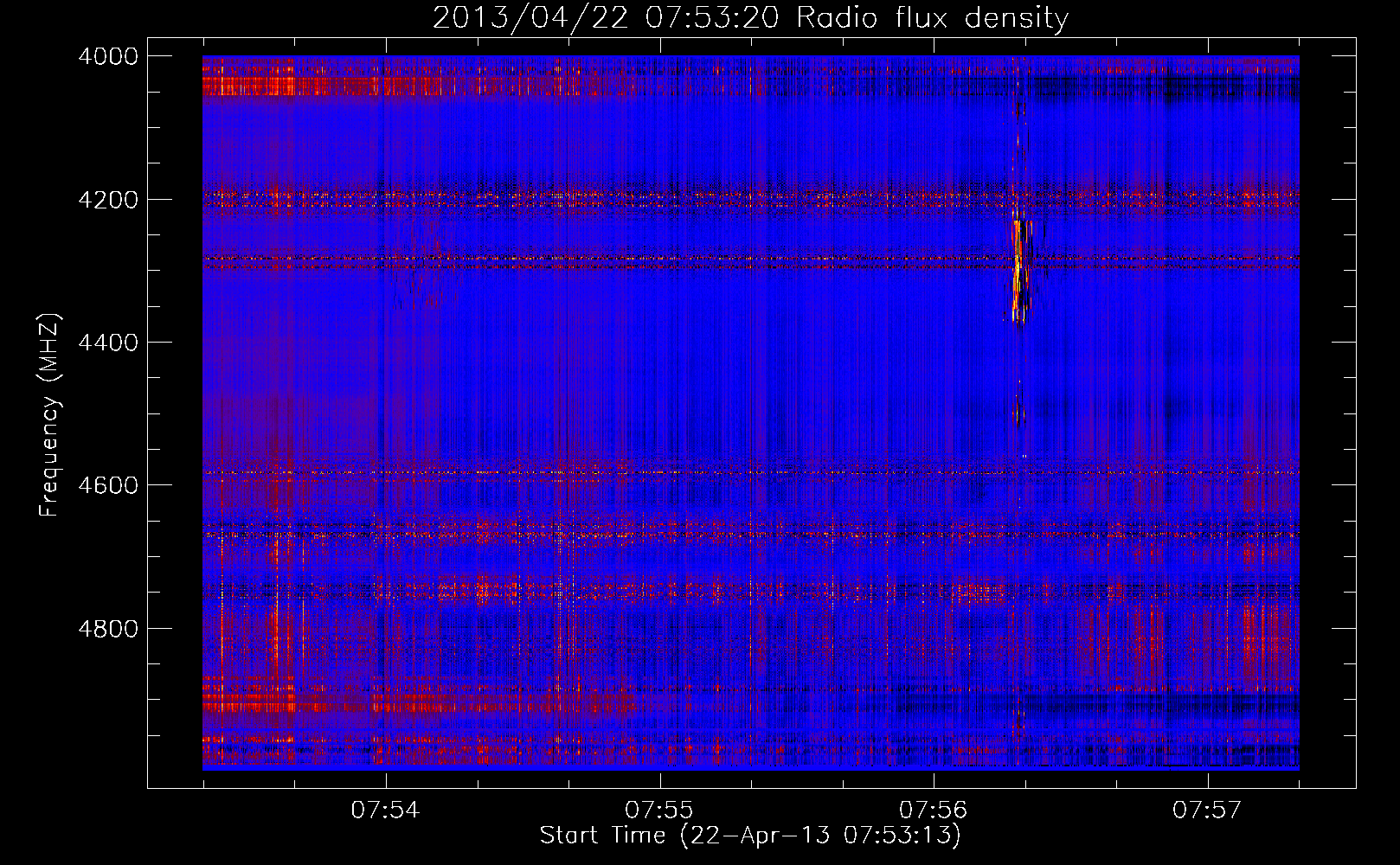The image size is (1400, 865).
Task: Select the 4200 frequency axis label
Action: (x=108, y=200)
